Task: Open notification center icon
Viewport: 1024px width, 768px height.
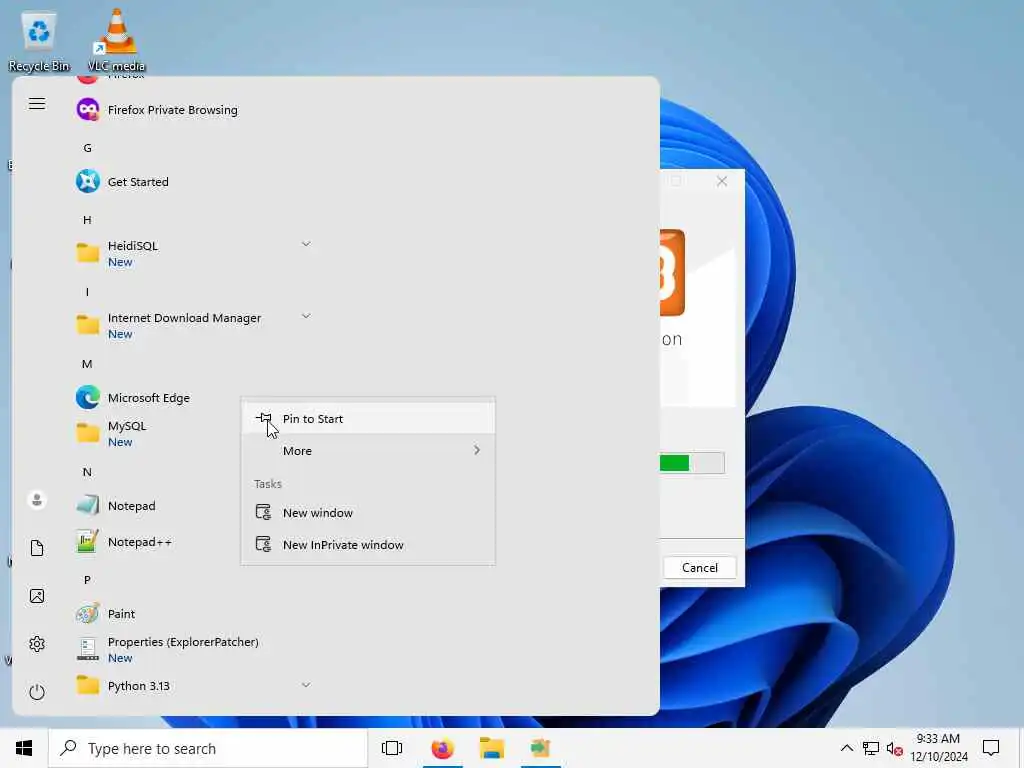Action: tap(991, 748)
